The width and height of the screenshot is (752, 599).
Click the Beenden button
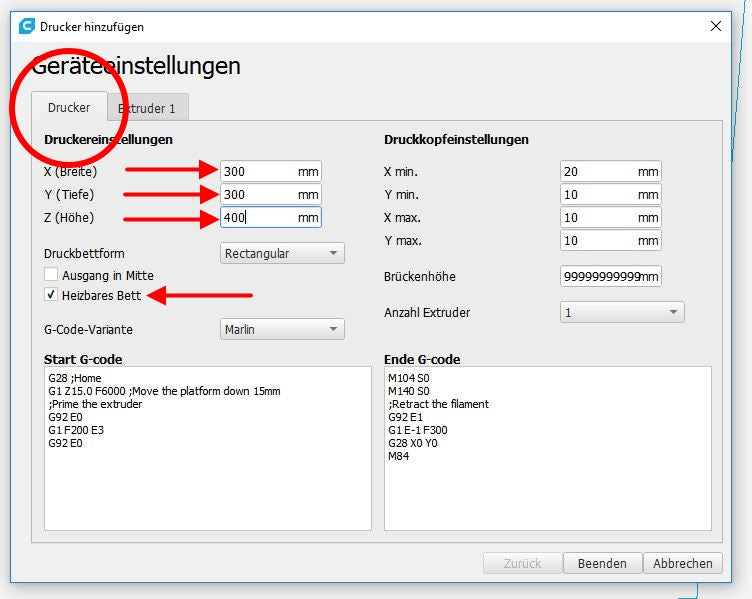[x=602, y=563]
